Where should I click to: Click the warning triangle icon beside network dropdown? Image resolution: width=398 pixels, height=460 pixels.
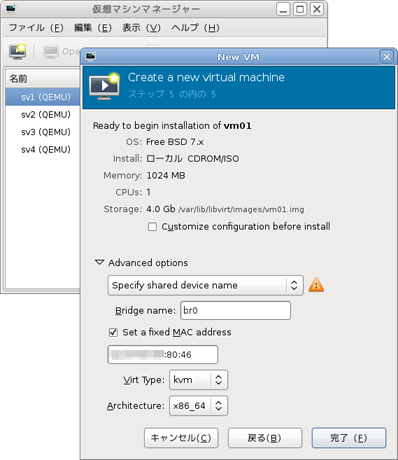point(316,285)
